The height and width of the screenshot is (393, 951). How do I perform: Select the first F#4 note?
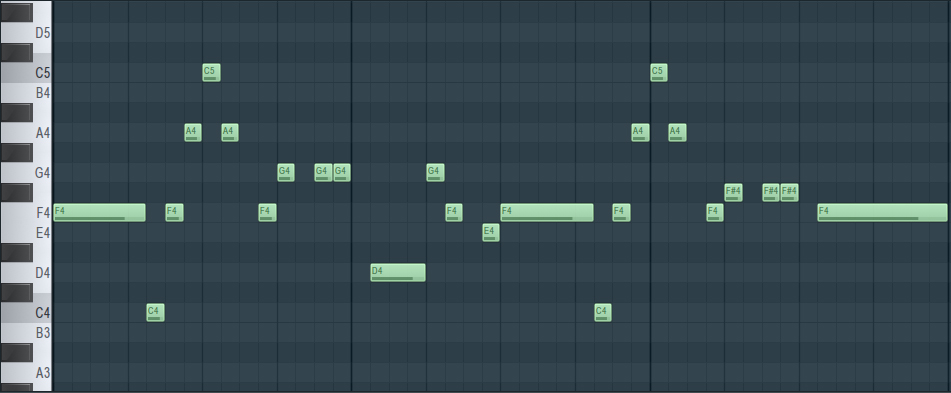tap(733, 193)
